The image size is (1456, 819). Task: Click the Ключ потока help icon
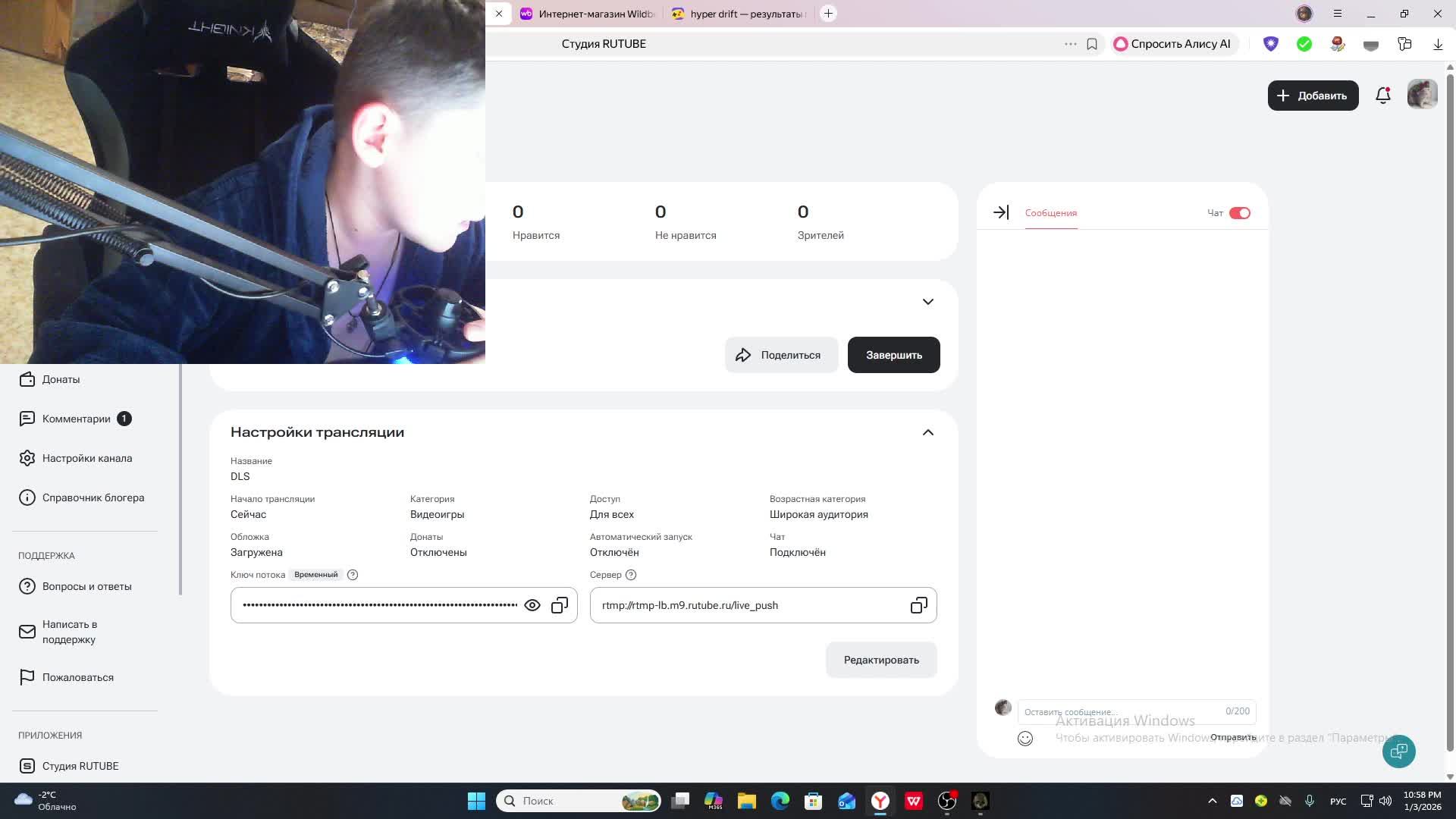point(353,575)
